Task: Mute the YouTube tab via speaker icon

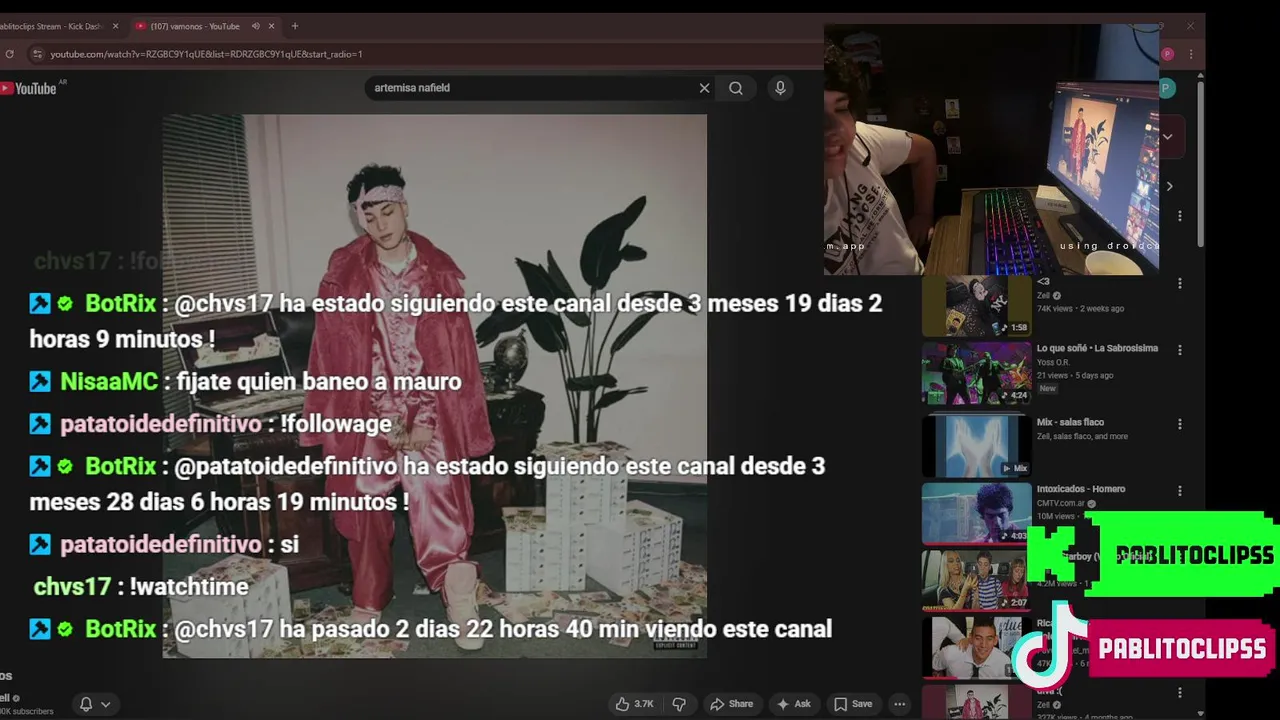Action: (x=256, y=26)
